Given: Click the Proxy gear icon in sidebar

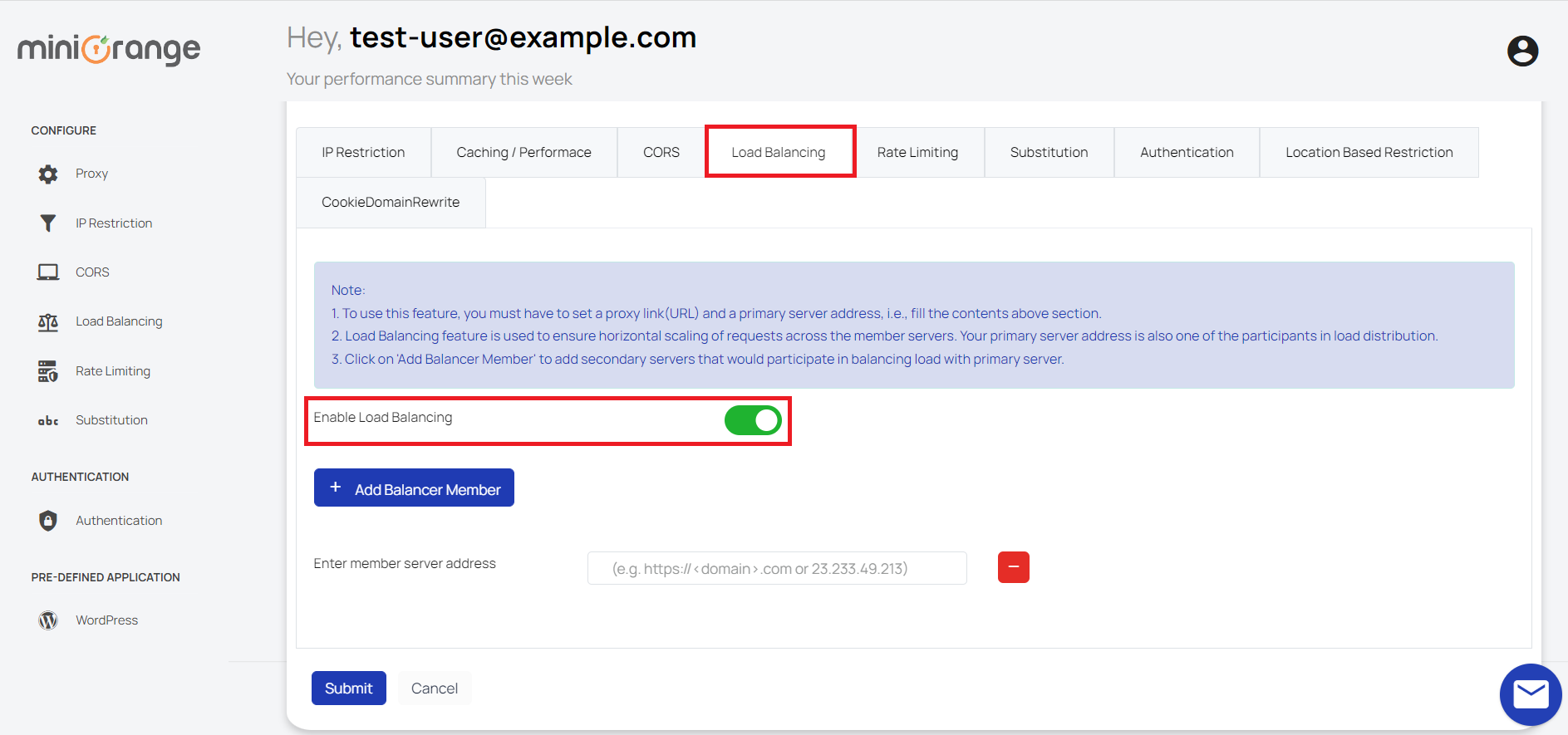Looking at the screenshot, I should (48, 174).
